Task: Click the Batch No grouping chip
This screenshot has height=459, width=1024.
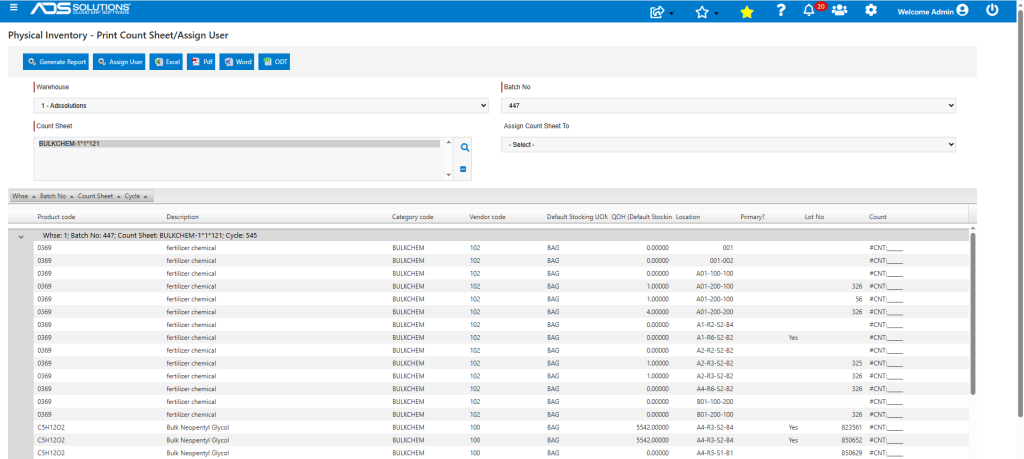Action: click(x=56, y=196)
